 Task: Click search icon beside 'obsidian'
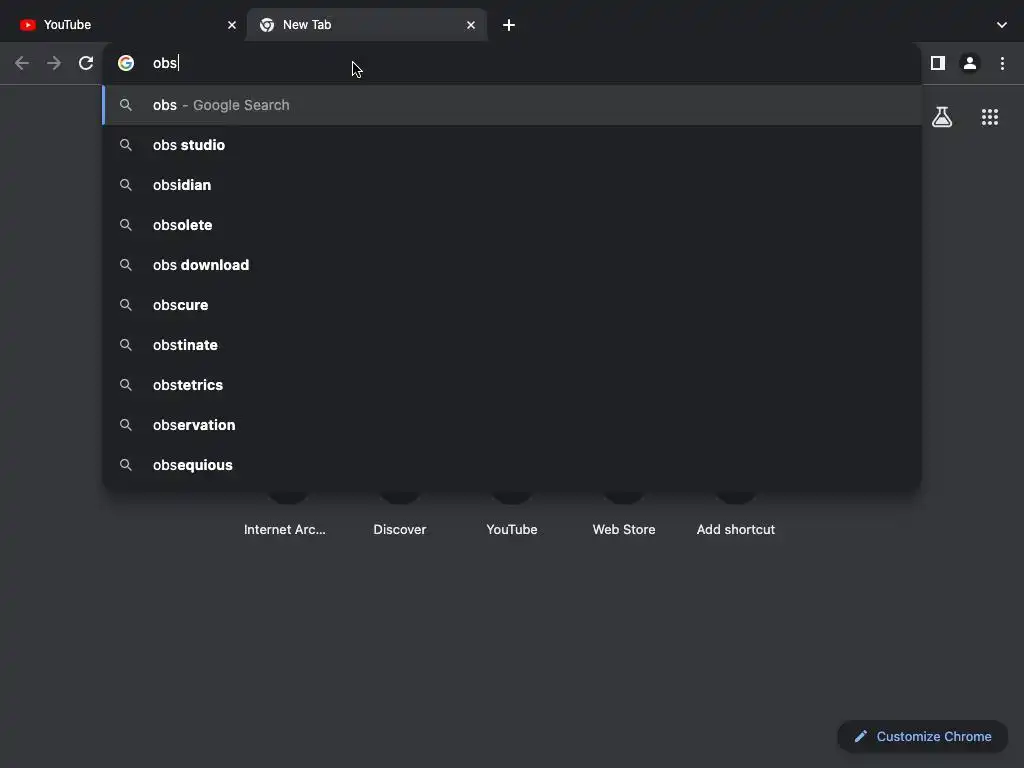click(125, 185)
